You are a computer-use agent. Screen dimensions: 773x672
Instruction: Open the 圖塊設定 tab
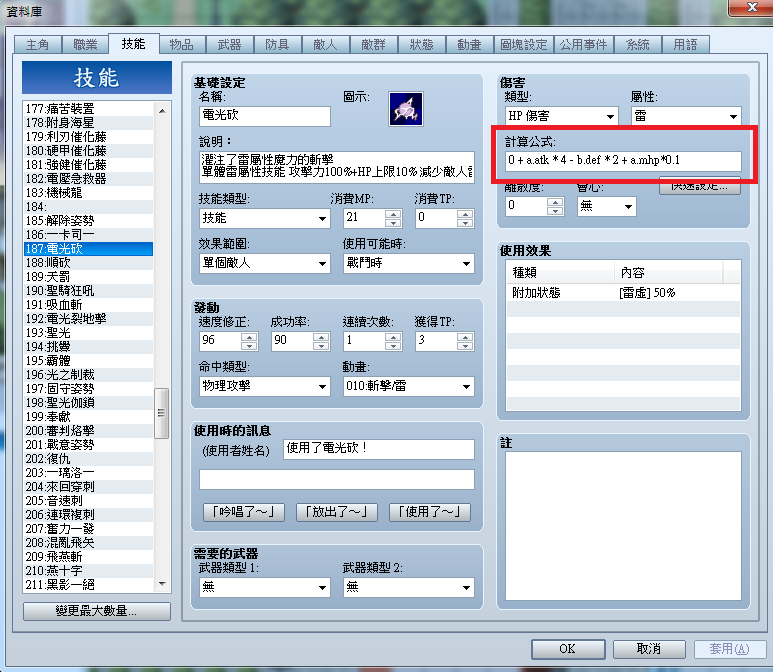coord(524,45)
